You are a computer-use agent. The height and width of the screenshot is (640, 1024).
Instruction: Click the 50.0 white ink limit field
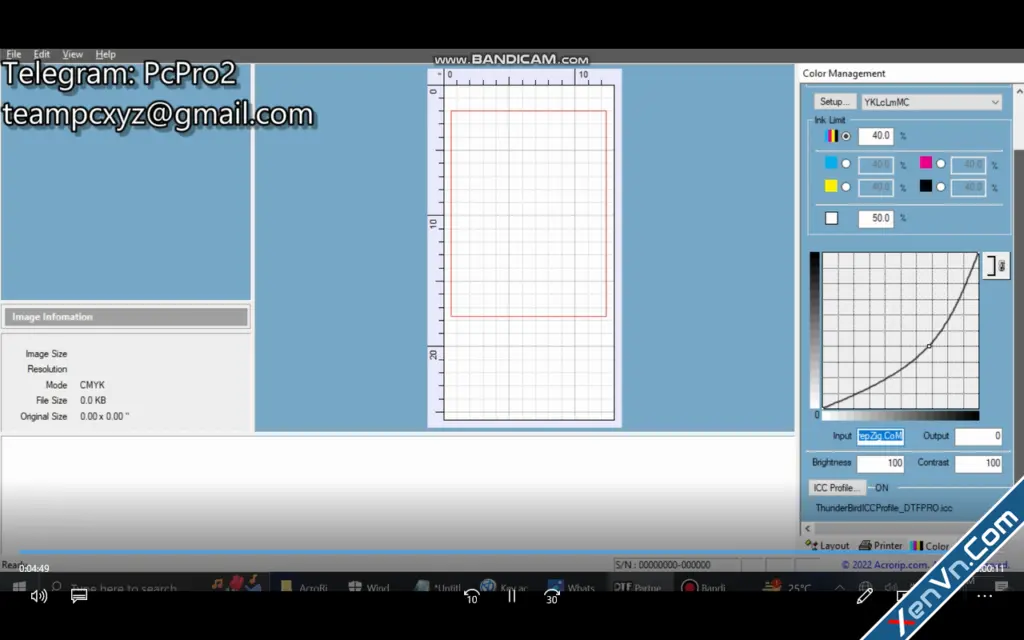point(876,218)
